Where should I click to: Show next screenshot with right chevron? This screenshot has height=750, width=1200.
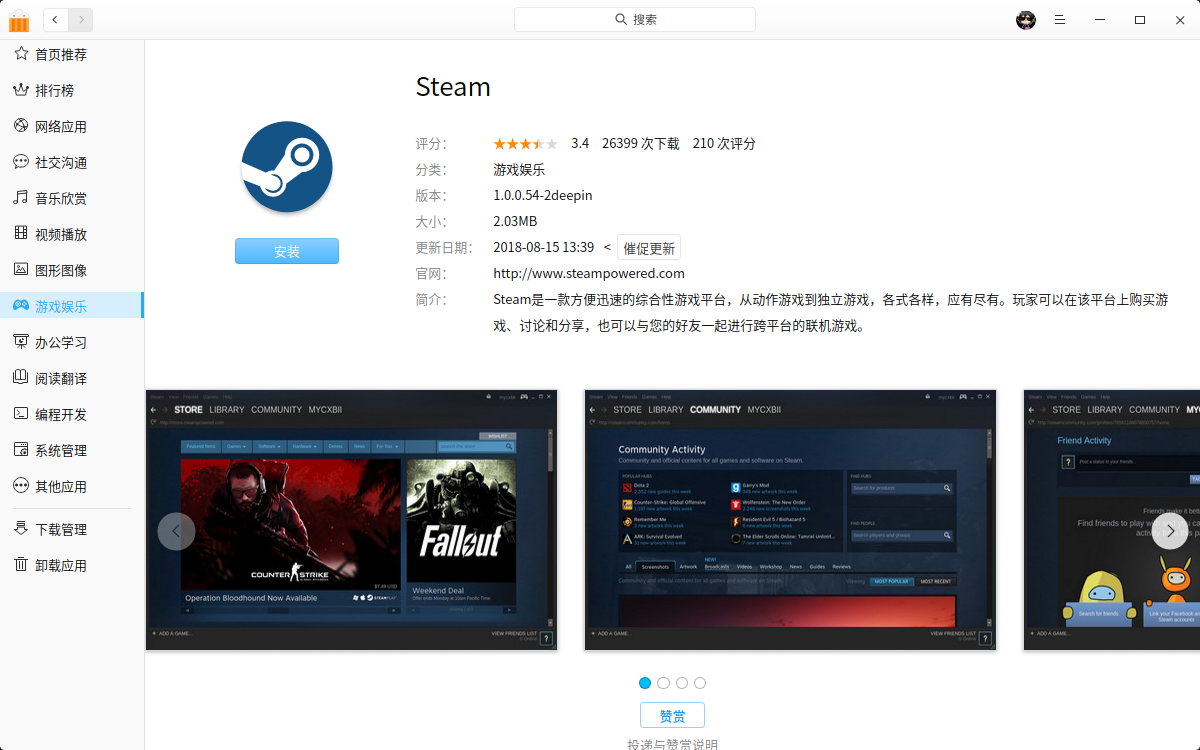pos(1170,531)
